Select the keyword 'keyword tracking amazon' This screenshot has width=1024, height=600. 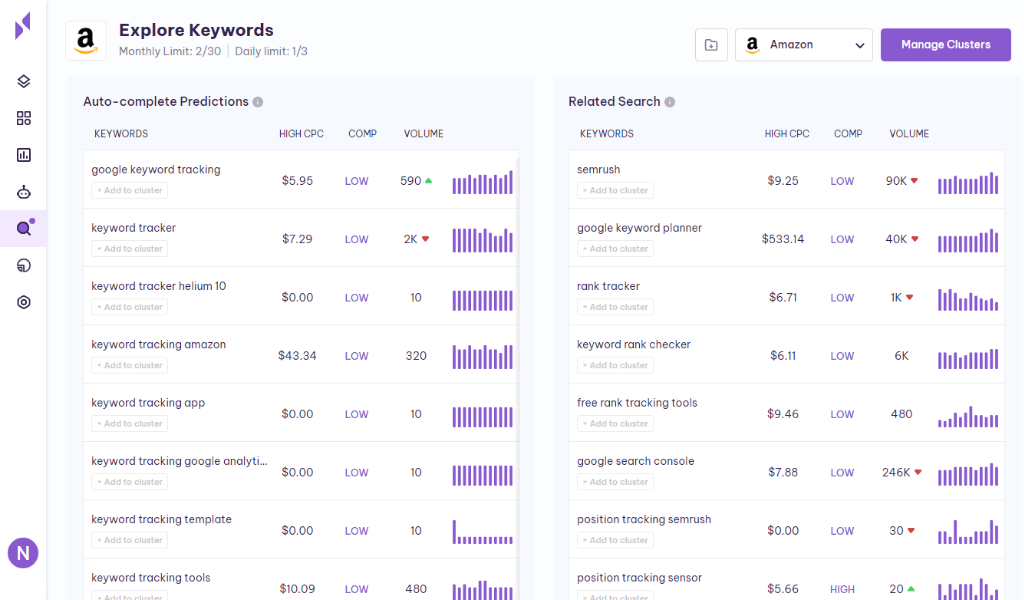pyautogui.click(x=159, y=345)
